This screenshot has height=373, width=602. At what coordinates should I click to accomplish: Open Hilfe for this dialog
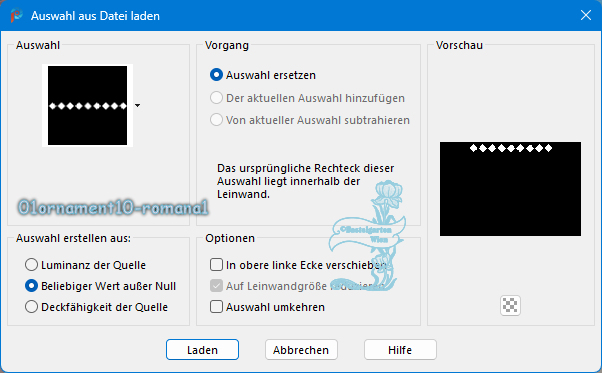[400, 350]
